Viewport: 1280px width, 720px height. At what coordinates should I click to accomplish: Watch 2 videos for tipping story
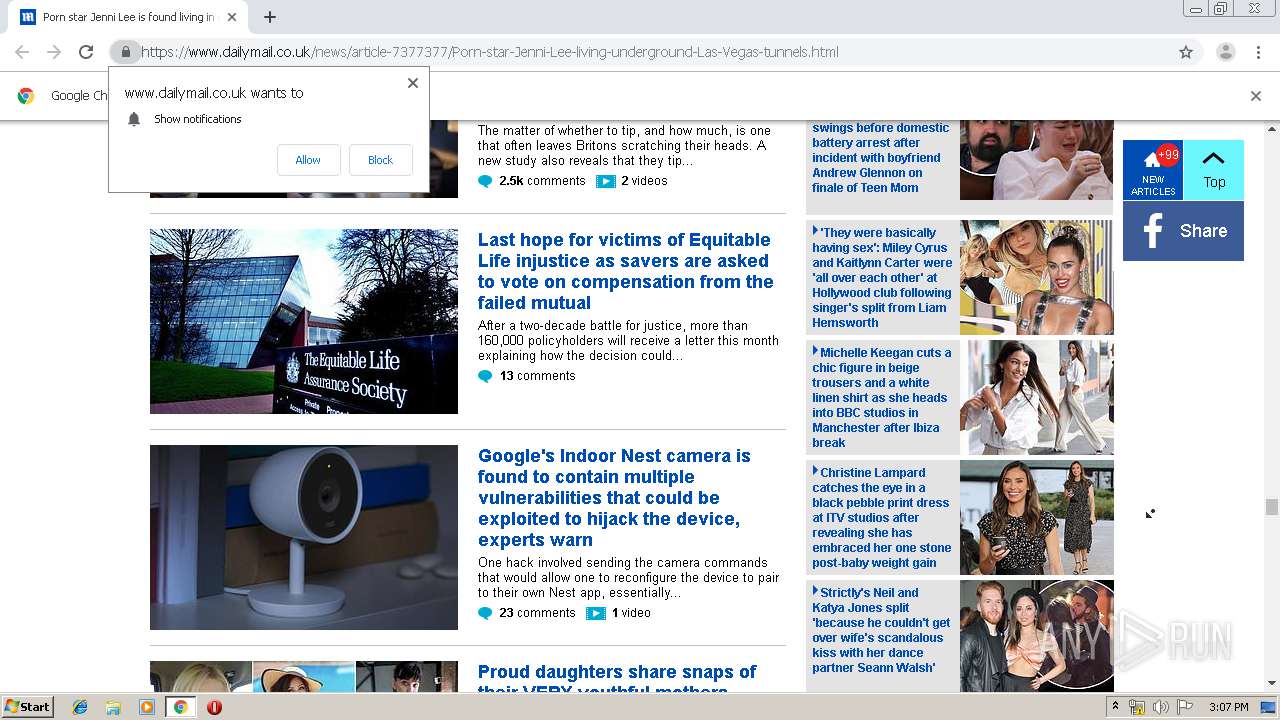point(631,181)
